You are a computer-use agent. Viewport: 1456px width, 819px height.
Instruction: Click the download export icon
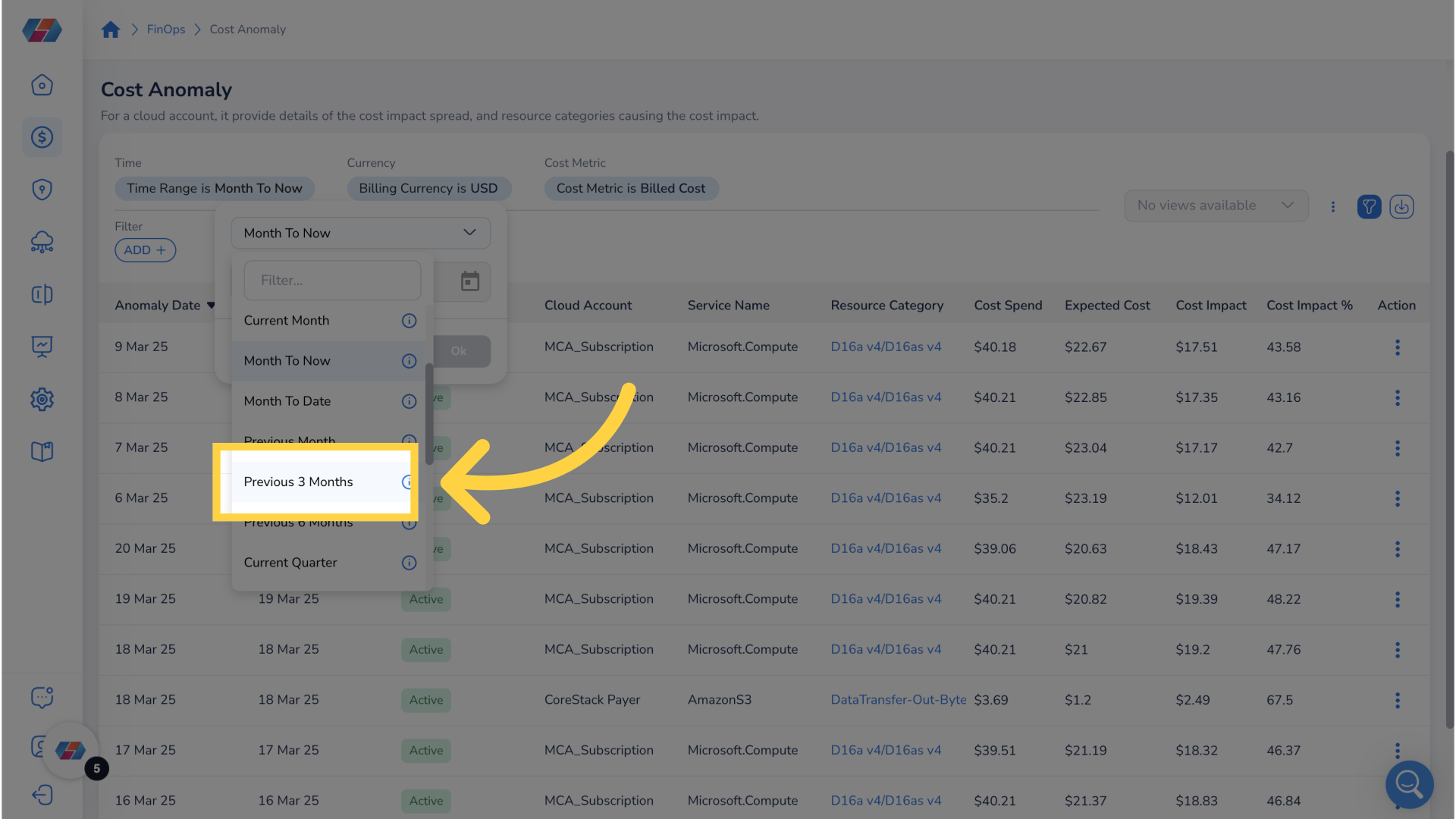click(1401, 206)
